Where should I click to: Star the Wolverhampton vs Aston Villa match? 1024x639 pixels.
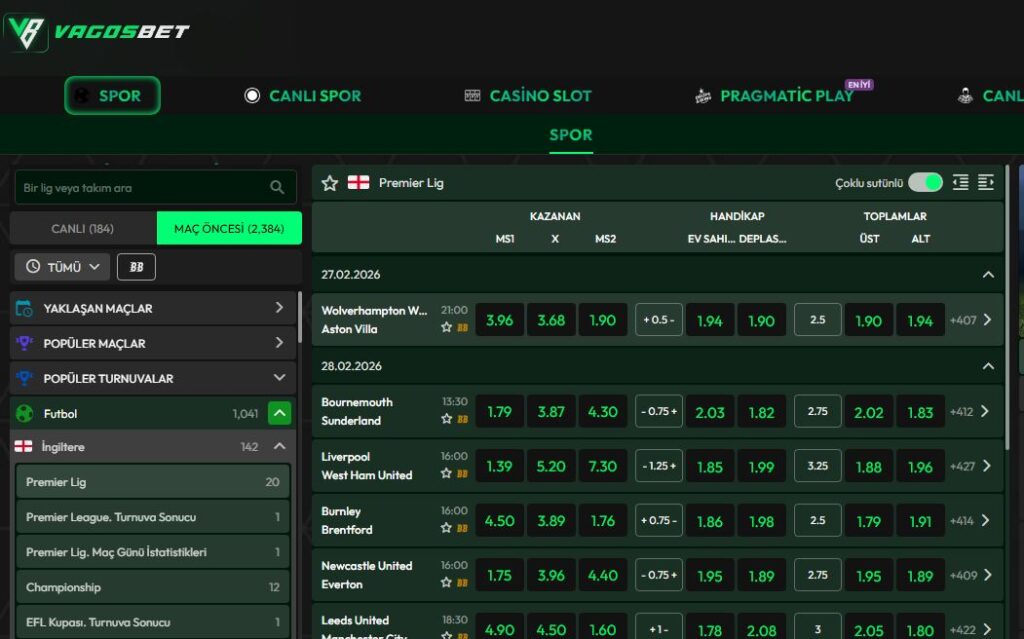point(447,327)
